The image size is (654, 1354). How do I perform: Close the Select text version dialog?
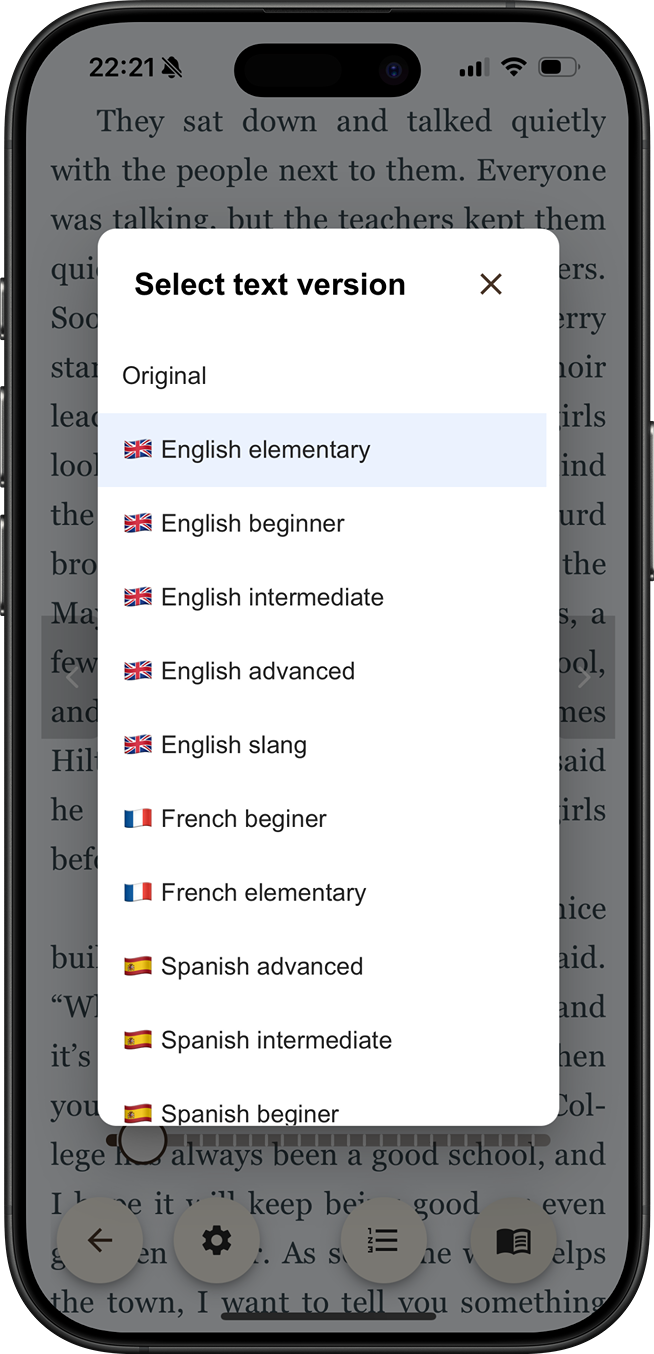(490, 285)
